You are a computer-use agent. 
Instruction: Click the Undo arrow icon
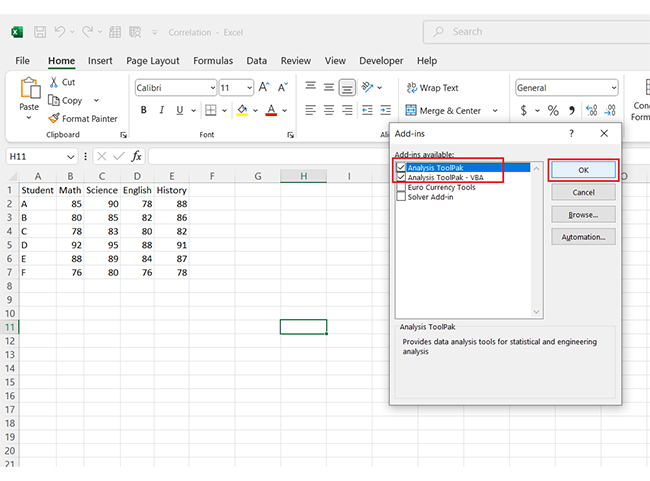point(60,32)
